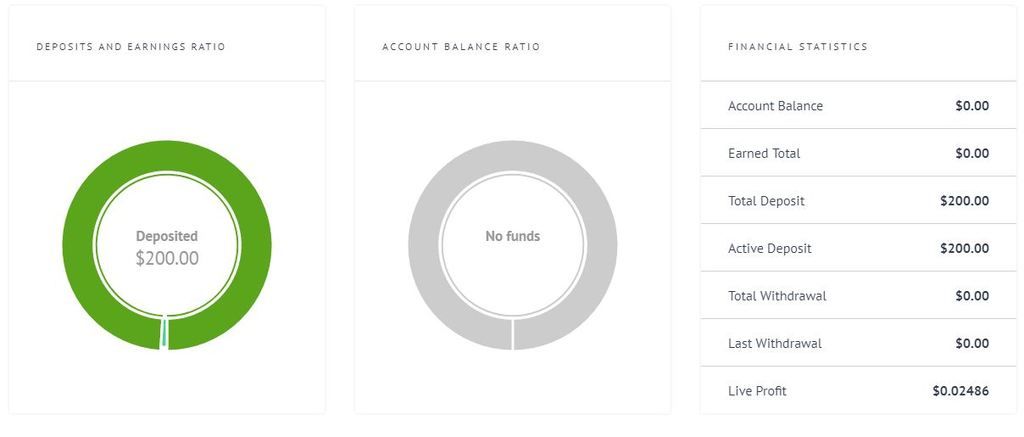Click the Account Balance row
Viewport: 1024px width, 437px height.
859,106
